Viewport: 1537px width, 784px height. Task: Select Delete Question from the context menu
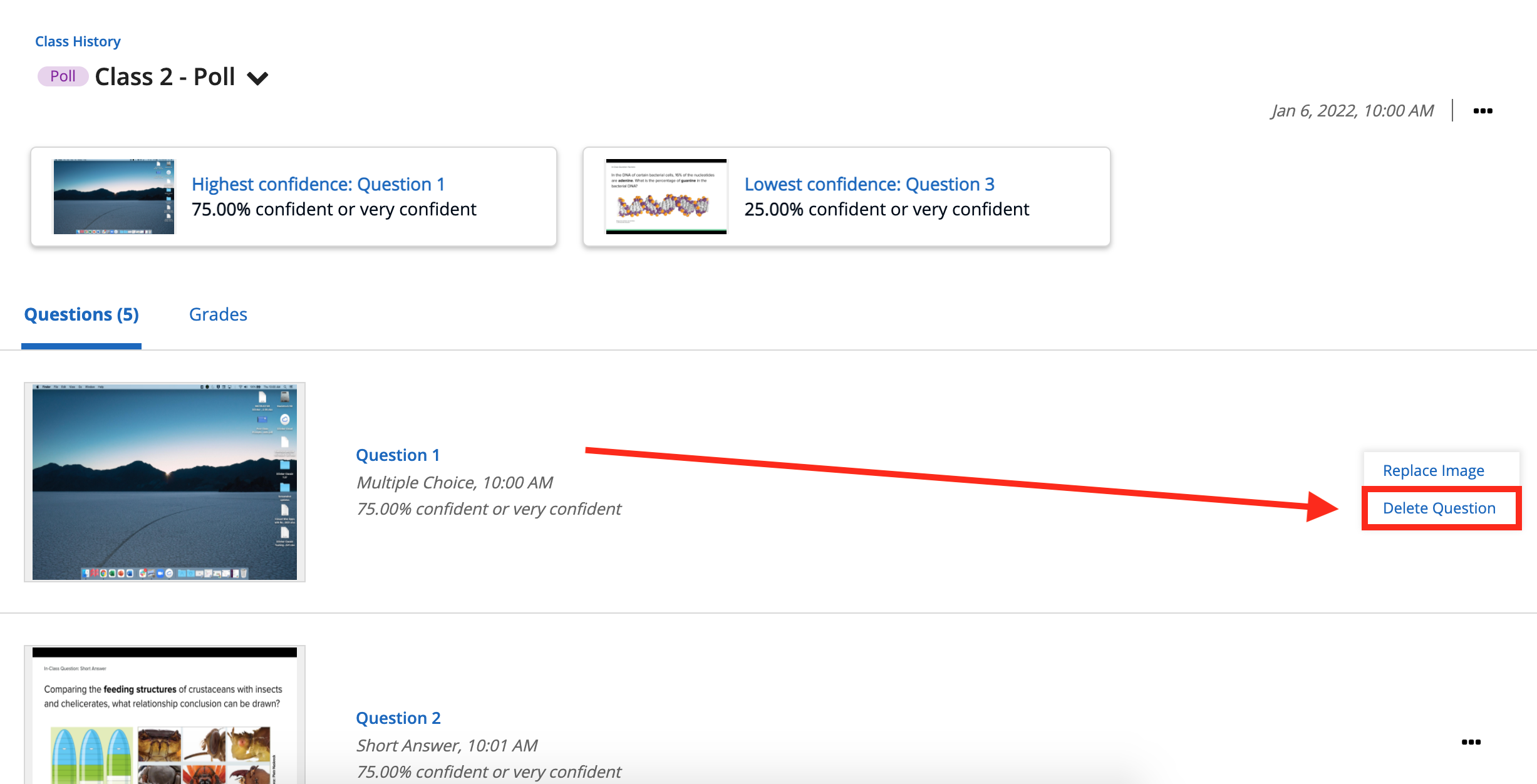click(x=1439, y=508)
